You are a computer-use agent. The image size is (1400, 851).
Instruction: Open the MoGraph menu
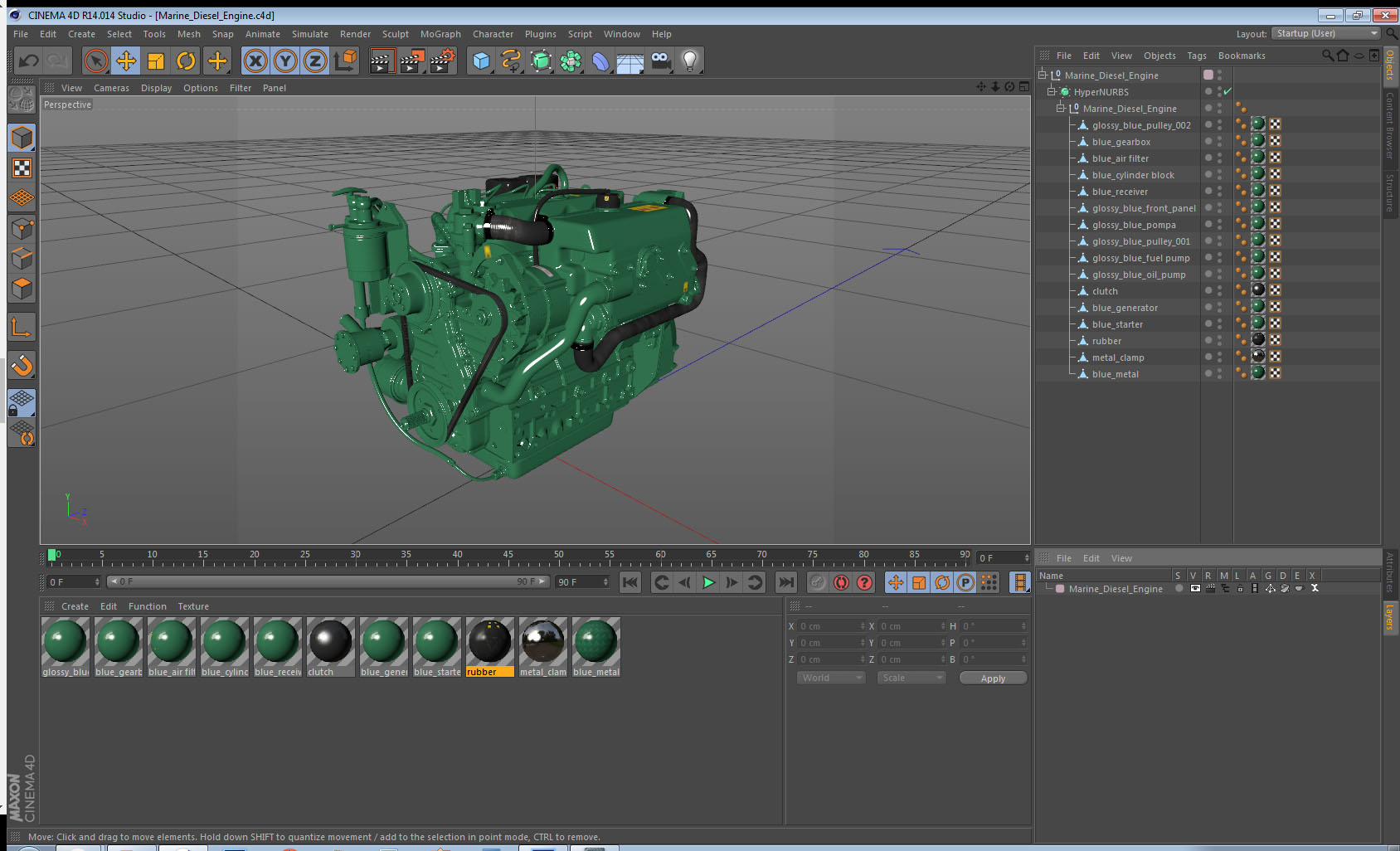coord(440,34)
